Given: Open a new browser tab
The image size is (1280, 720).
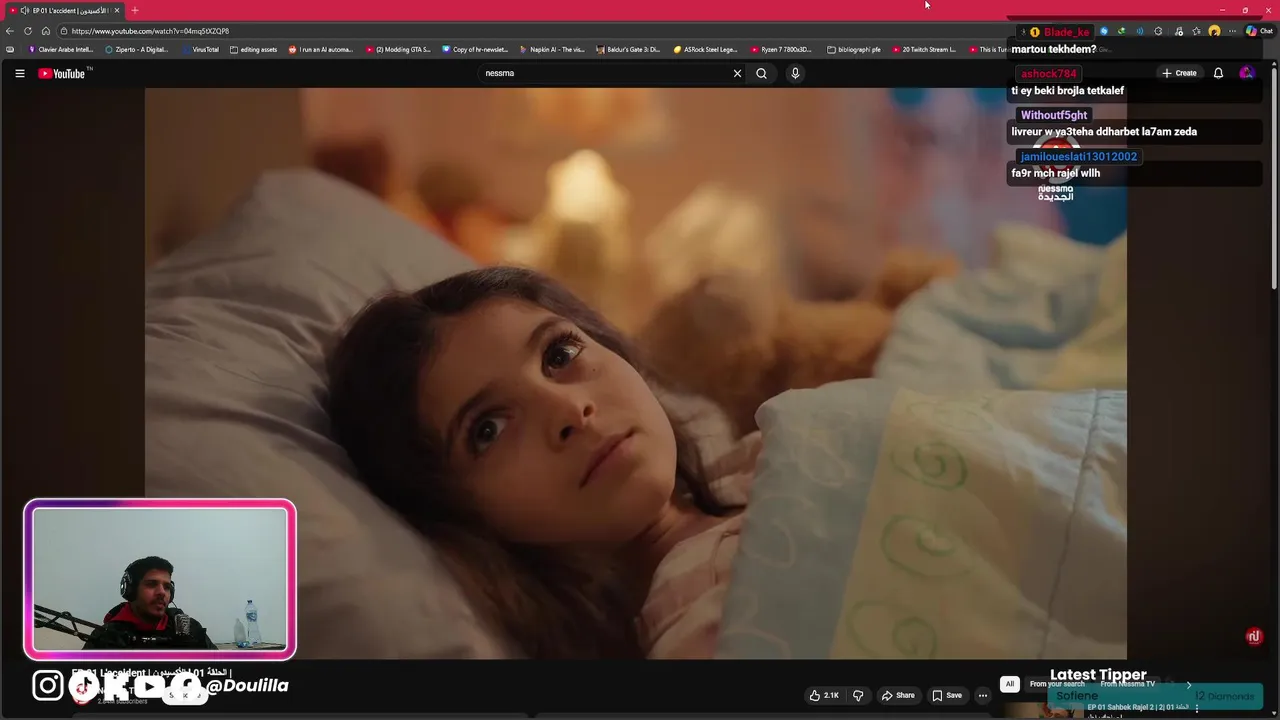Looking at the screenshot, I should pyautogui.click(x=135, y=10).
